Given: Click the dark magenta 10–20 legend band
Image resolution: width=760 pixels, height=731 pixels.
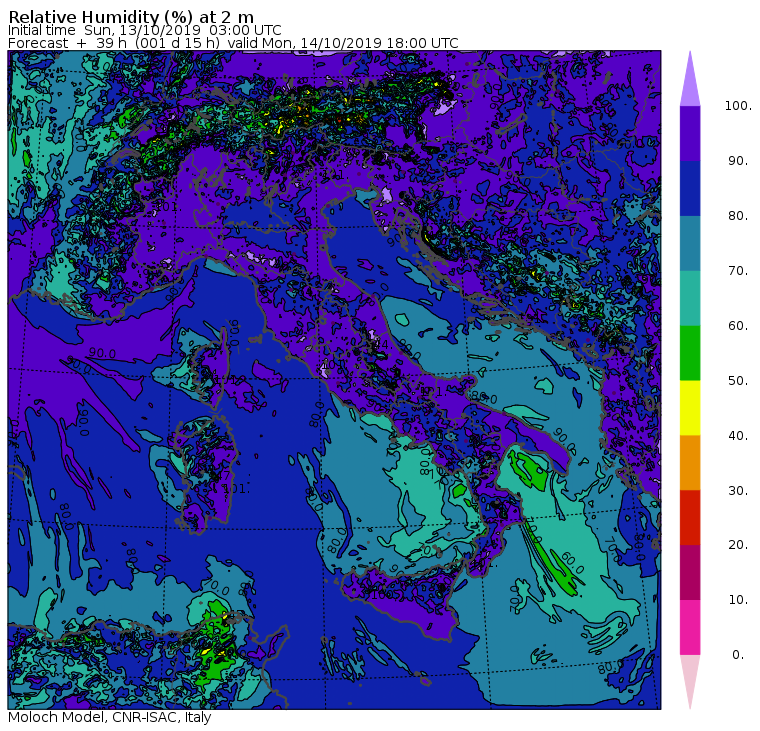Looking at the screenshot, I should (x=690, y=572).
